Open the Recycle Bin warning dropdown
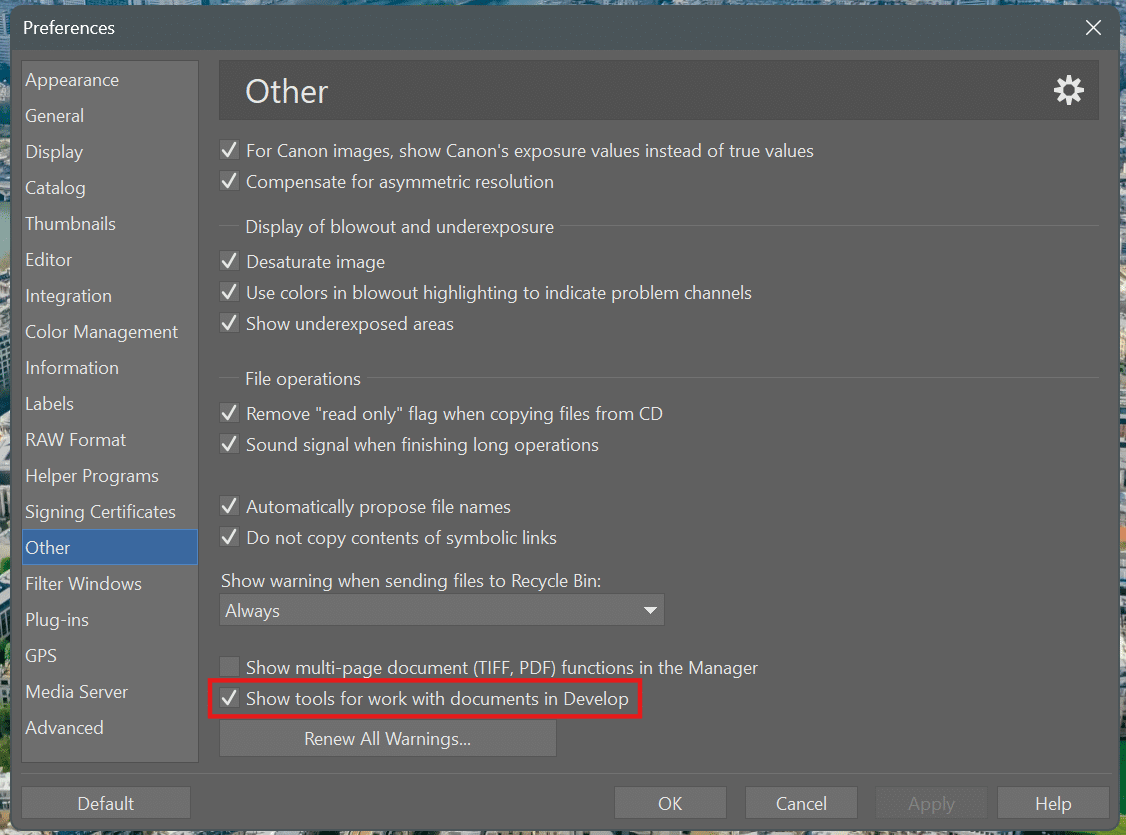This screenshot has width=1126, height=835. (442, 610)
